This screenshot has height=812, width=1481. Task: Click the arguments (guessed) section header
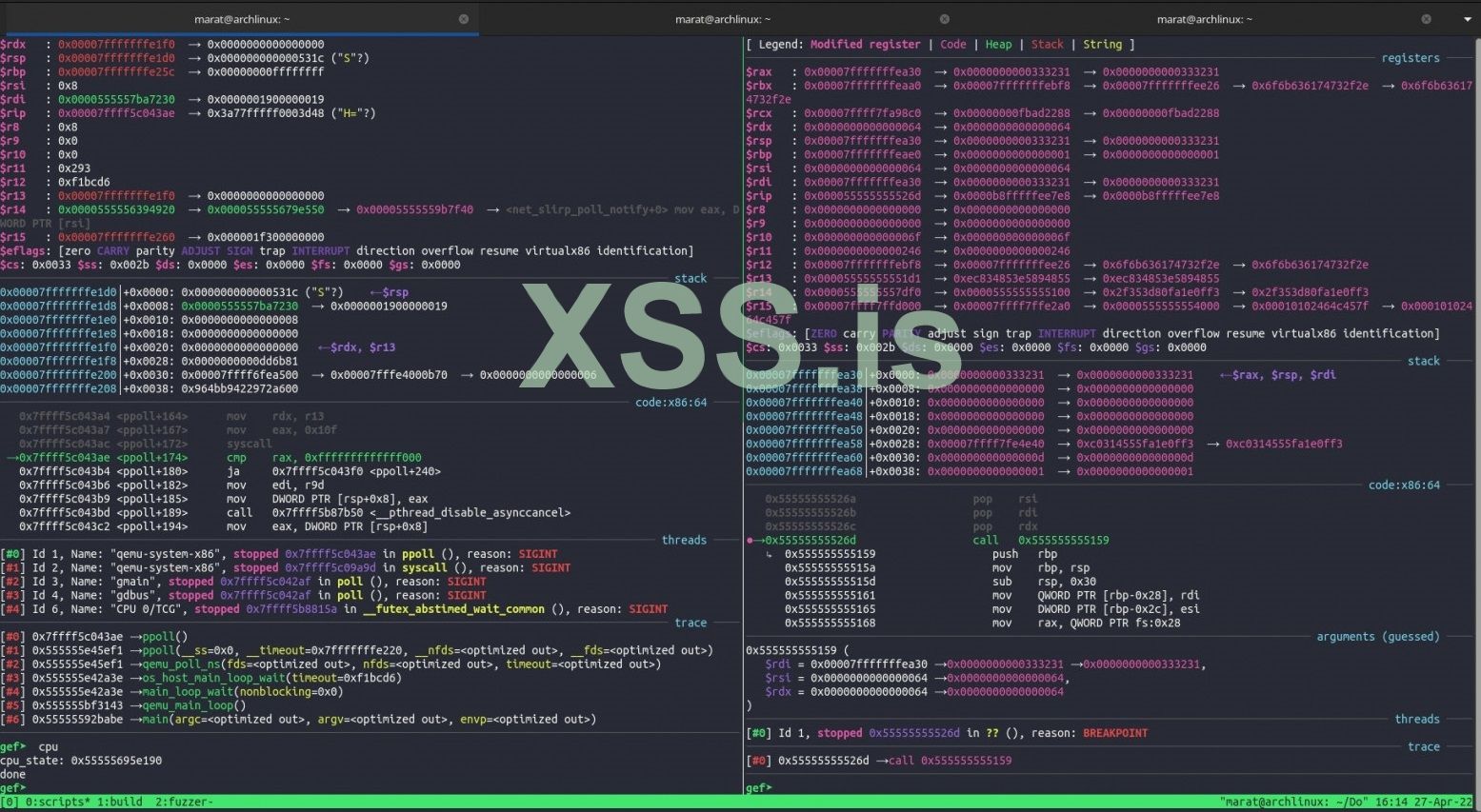click(1378, 637)
